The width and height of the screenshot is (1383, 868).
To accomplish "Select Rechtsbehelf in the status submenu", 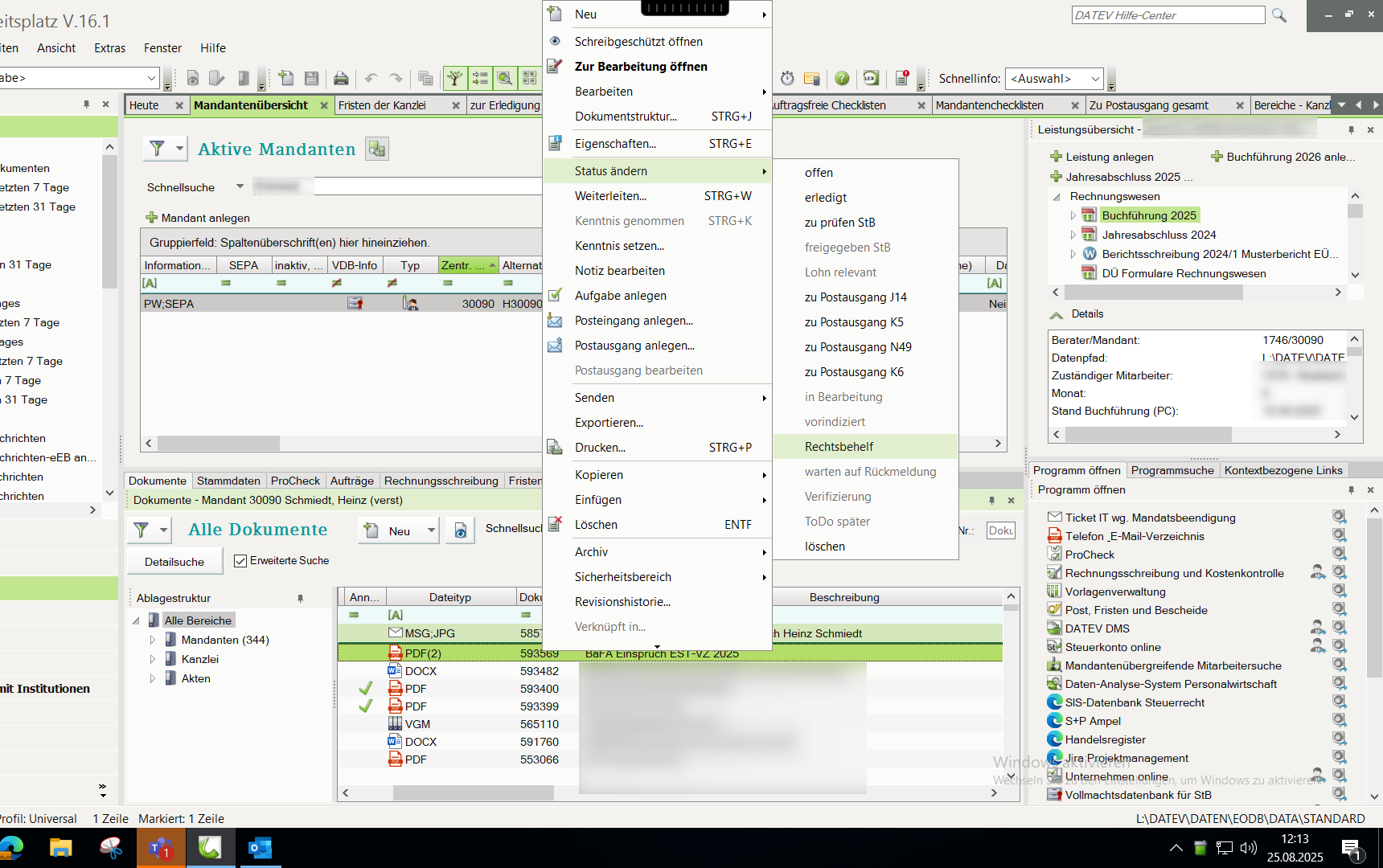I will (839, 447).
